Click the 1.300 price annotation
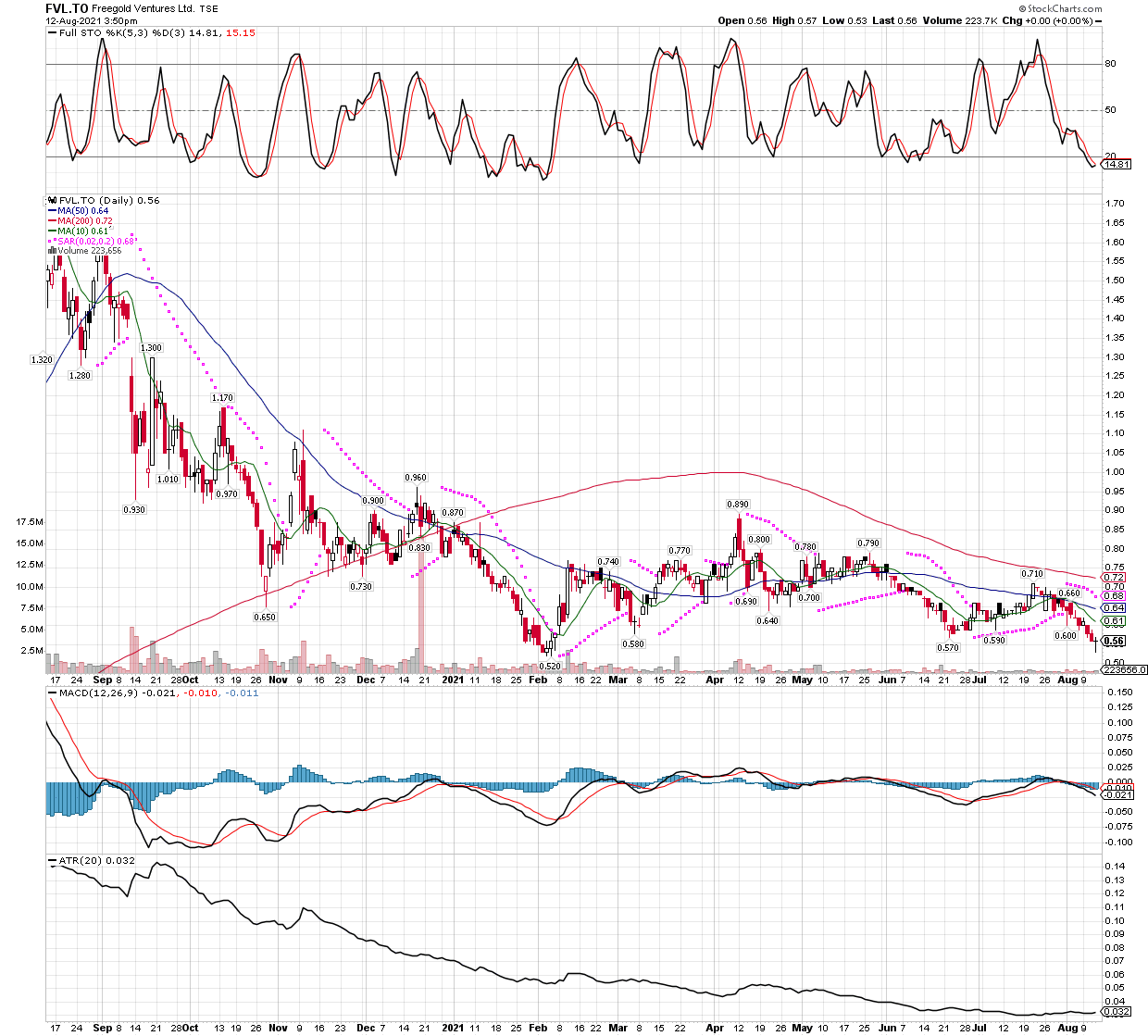 [151, 348]
